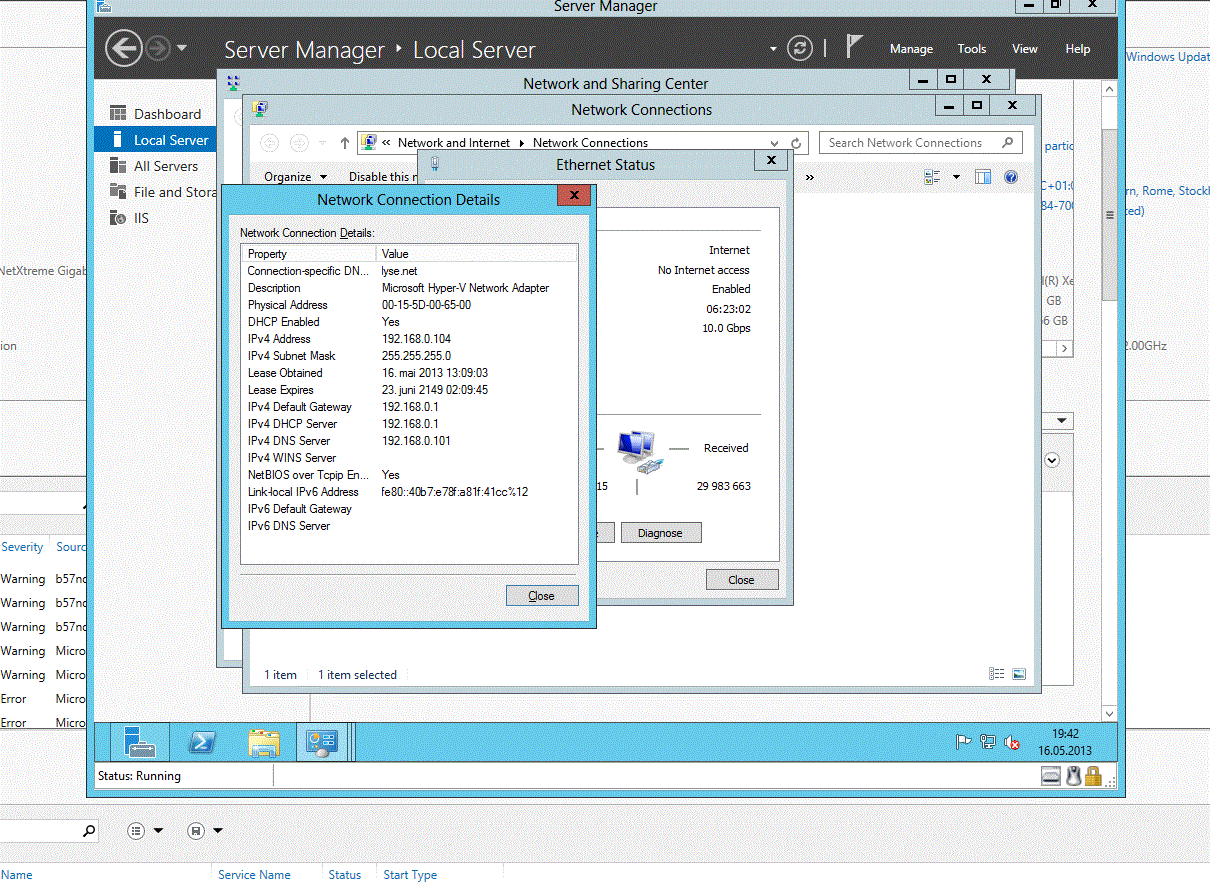
Task: Click the Value column header
Action: [476, 254]
